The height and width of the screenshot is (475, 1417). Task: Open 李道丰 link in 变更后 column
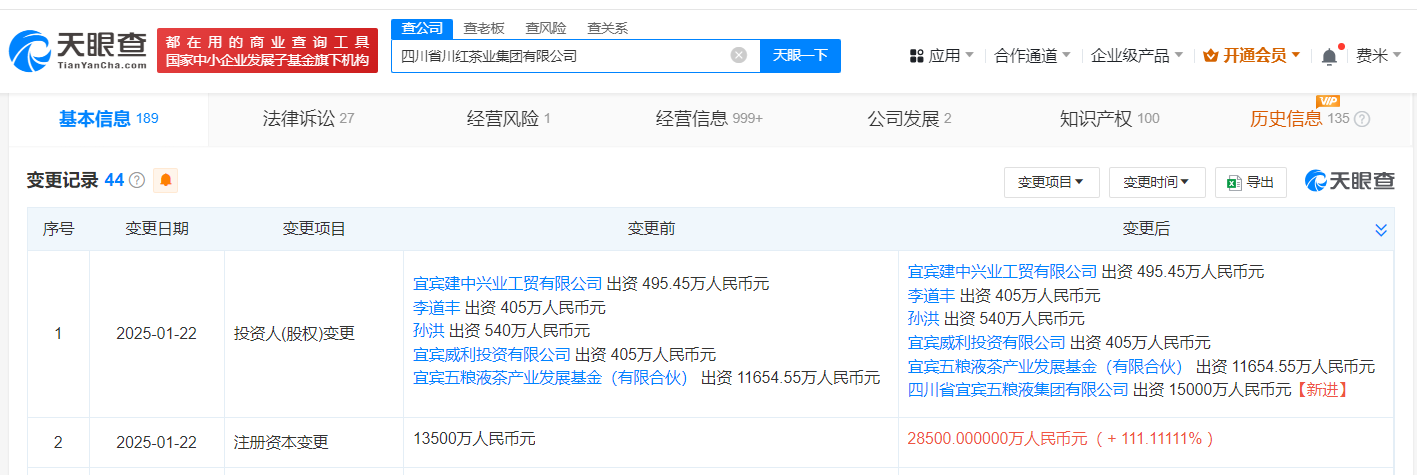[931, 295]
